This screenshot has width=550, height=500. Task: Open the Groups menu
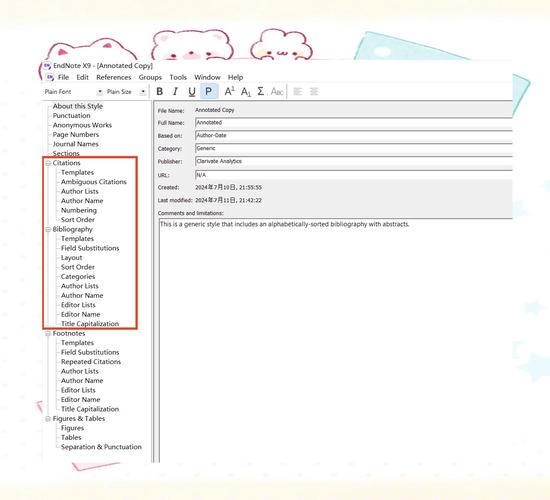click(x=150, y=77)
